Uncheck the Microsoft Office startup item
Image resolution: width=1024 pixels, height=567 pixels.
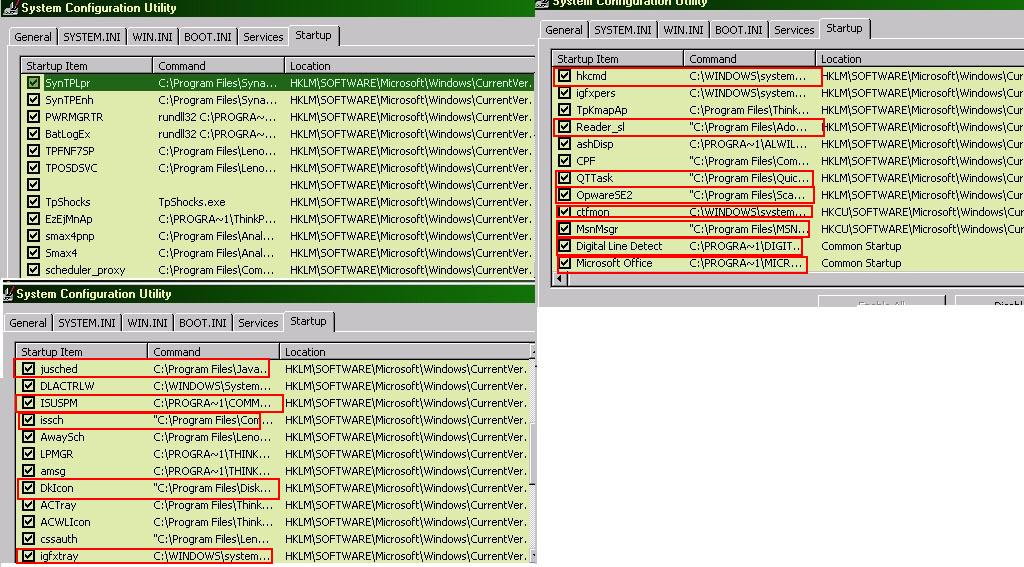point(564,263)
